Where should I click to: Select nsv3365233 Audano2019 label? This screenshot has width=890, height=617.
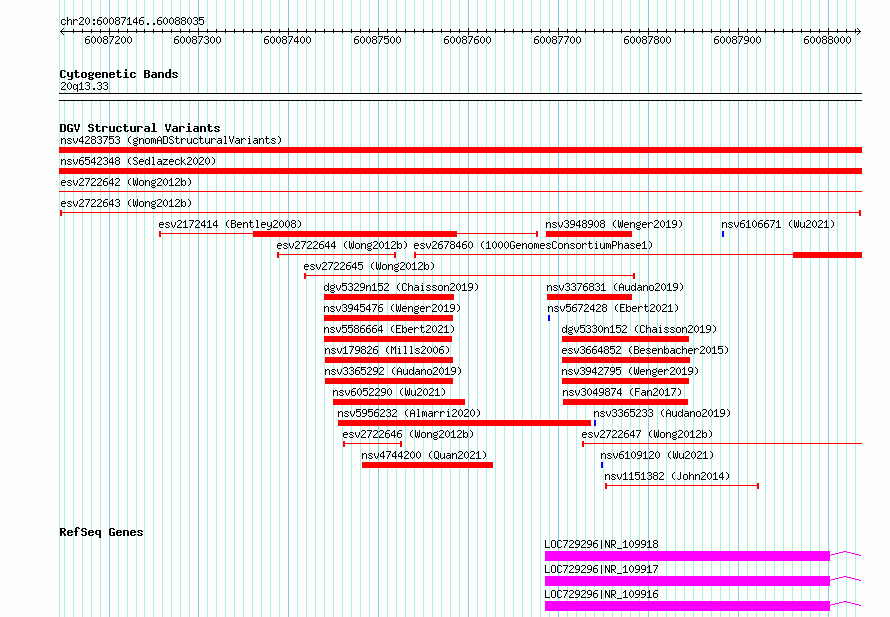(x=662, y=413)
